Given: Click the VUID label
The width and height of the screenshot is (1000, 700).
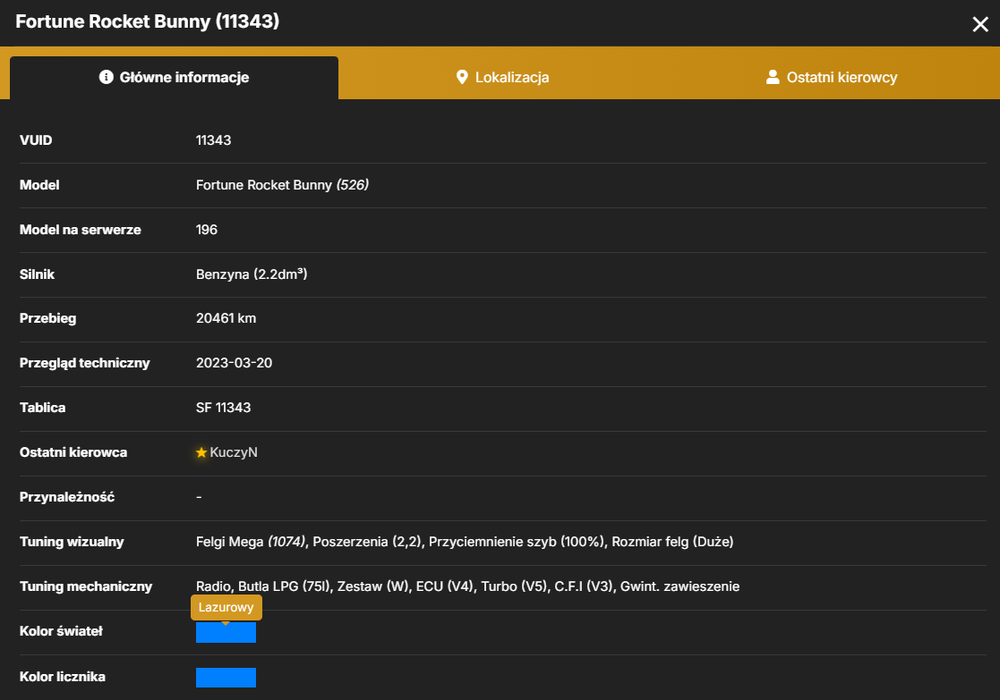Looking at the screenshot, I should pos(36,140).
